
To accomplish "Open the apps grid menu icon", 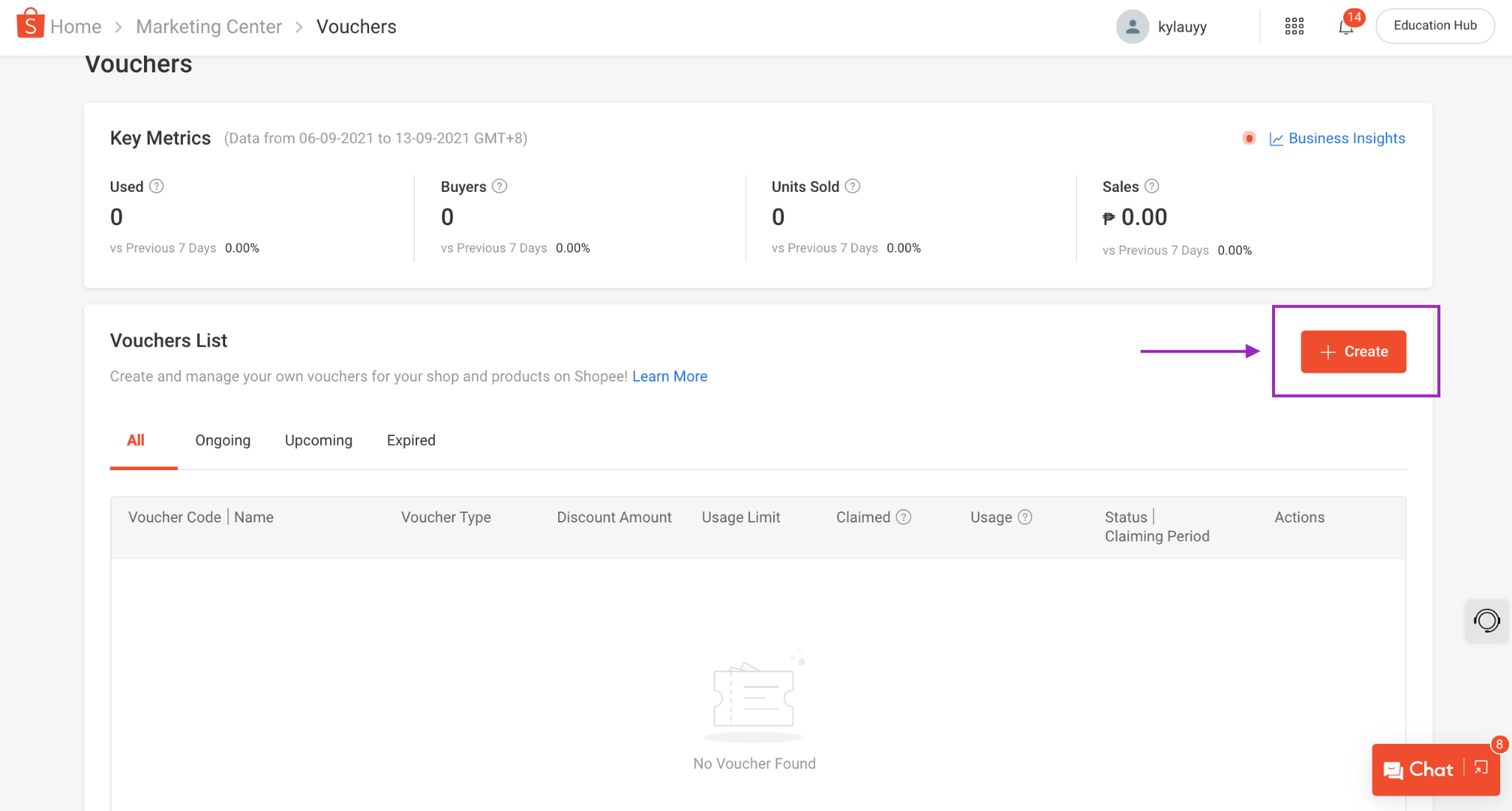I will tap(1294, 27).
